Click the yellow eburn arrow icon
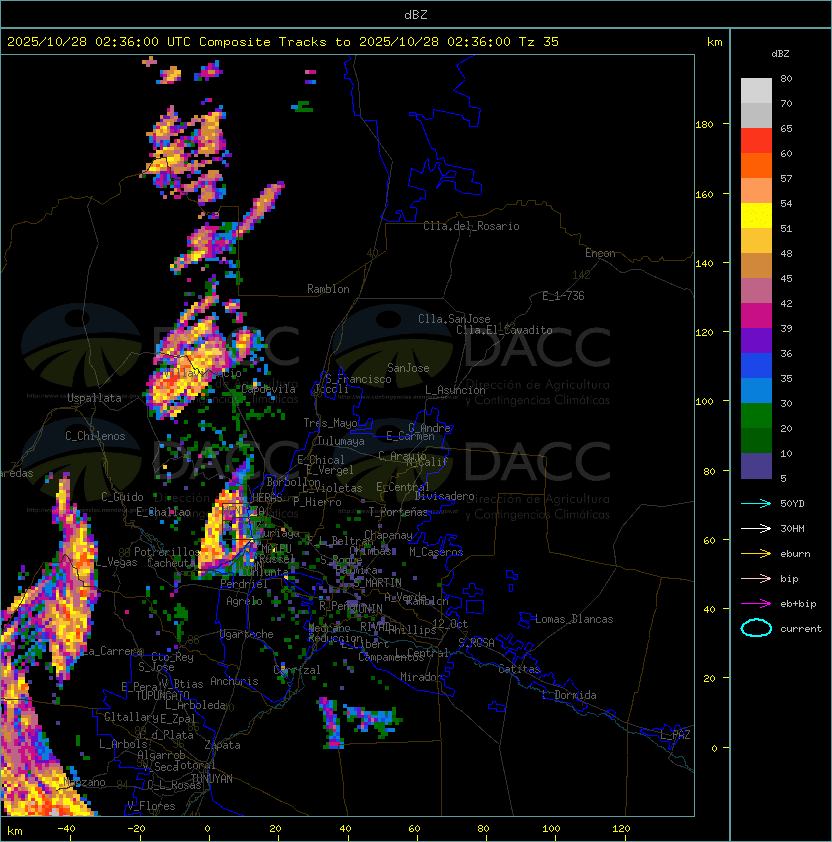 (756, 554)
